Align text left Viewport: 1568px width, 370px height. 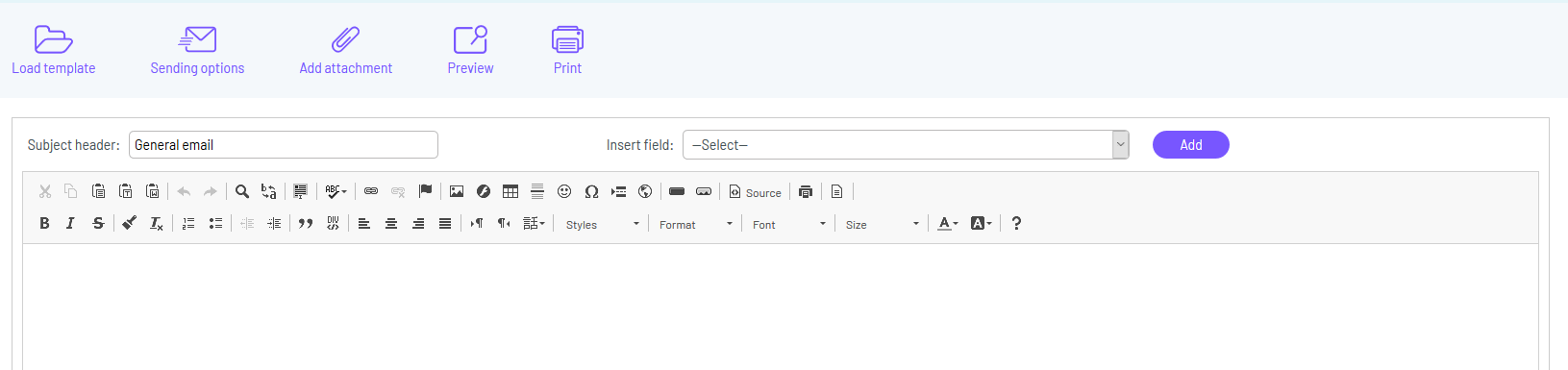(364, 223)
